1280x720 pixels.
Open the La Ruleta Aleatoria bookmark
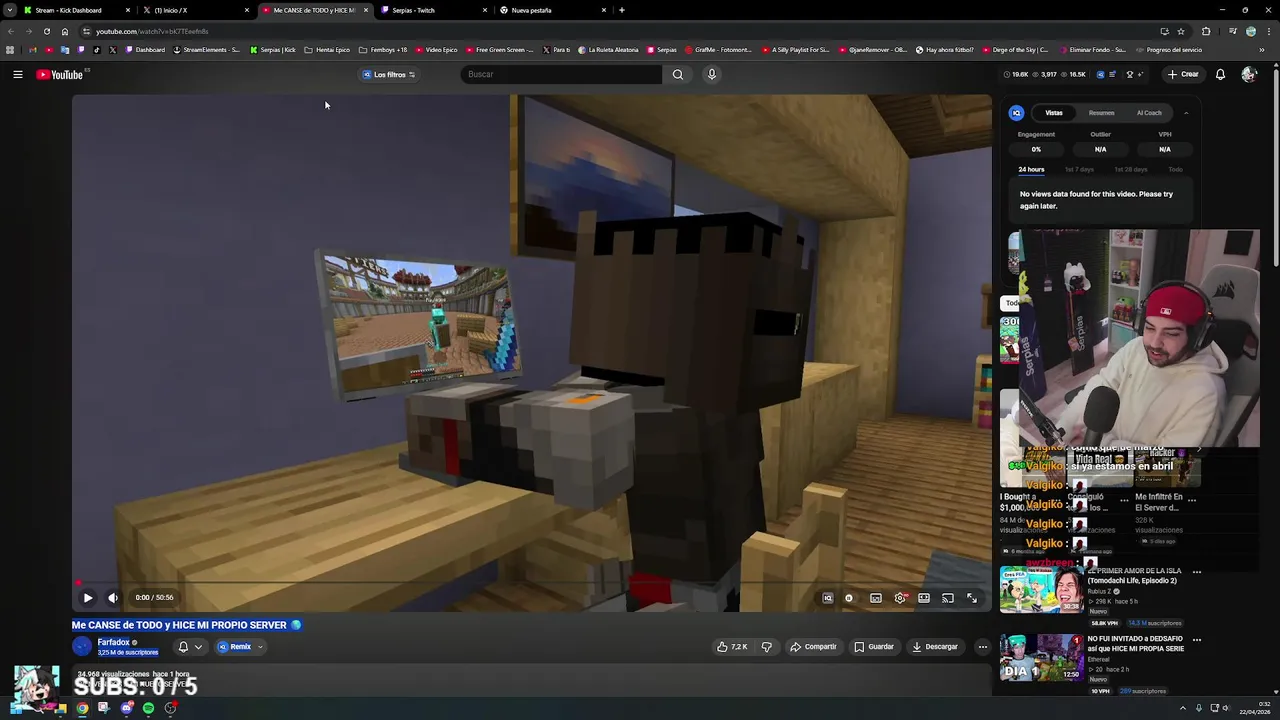[608, 50]
